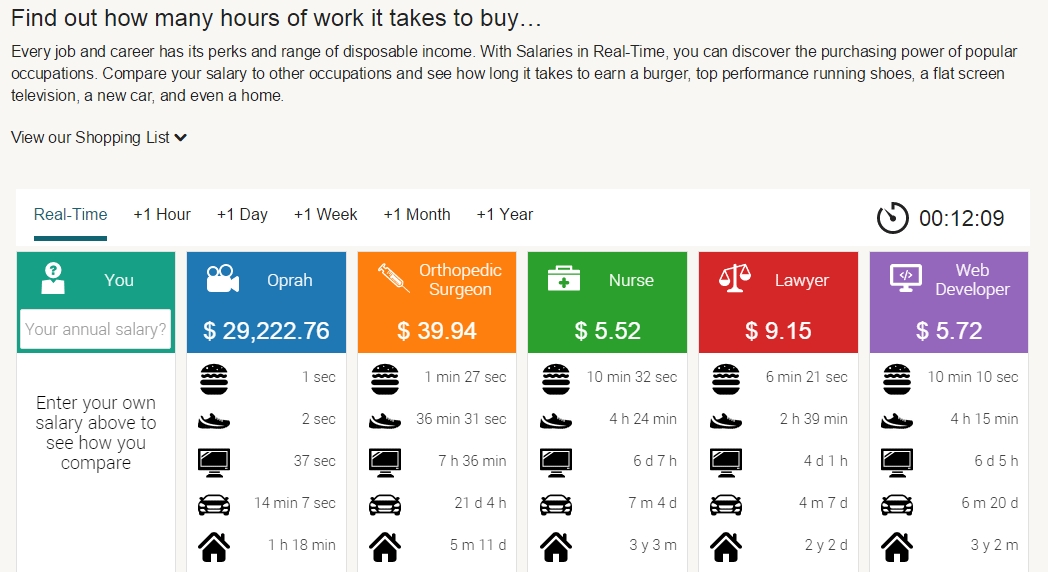Click the burger icon in Oprah column
The image size is (1048, 572).
pos(214,379)
